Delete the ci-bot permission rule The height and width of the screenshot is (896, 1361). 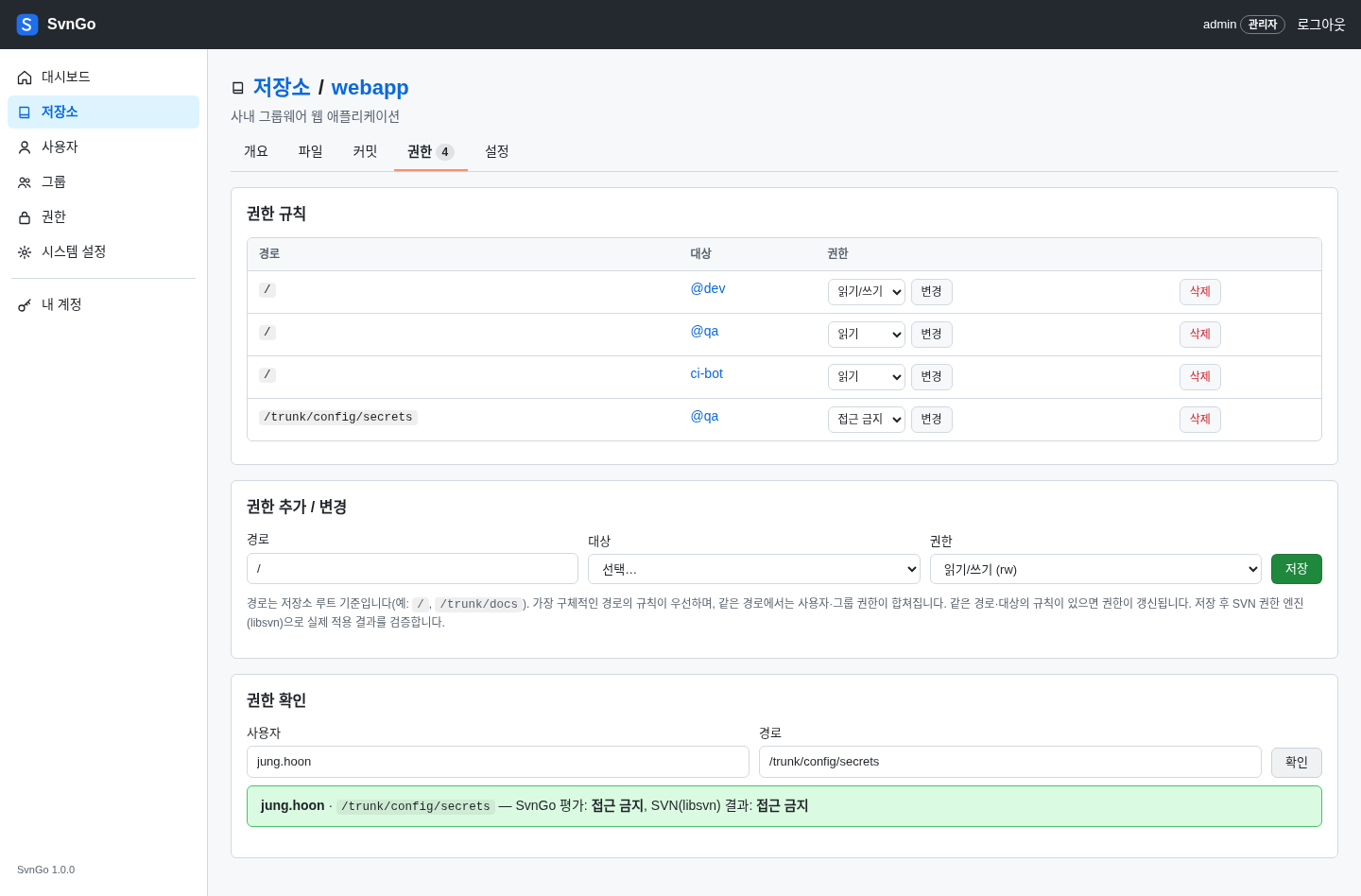pos(1200,377)
